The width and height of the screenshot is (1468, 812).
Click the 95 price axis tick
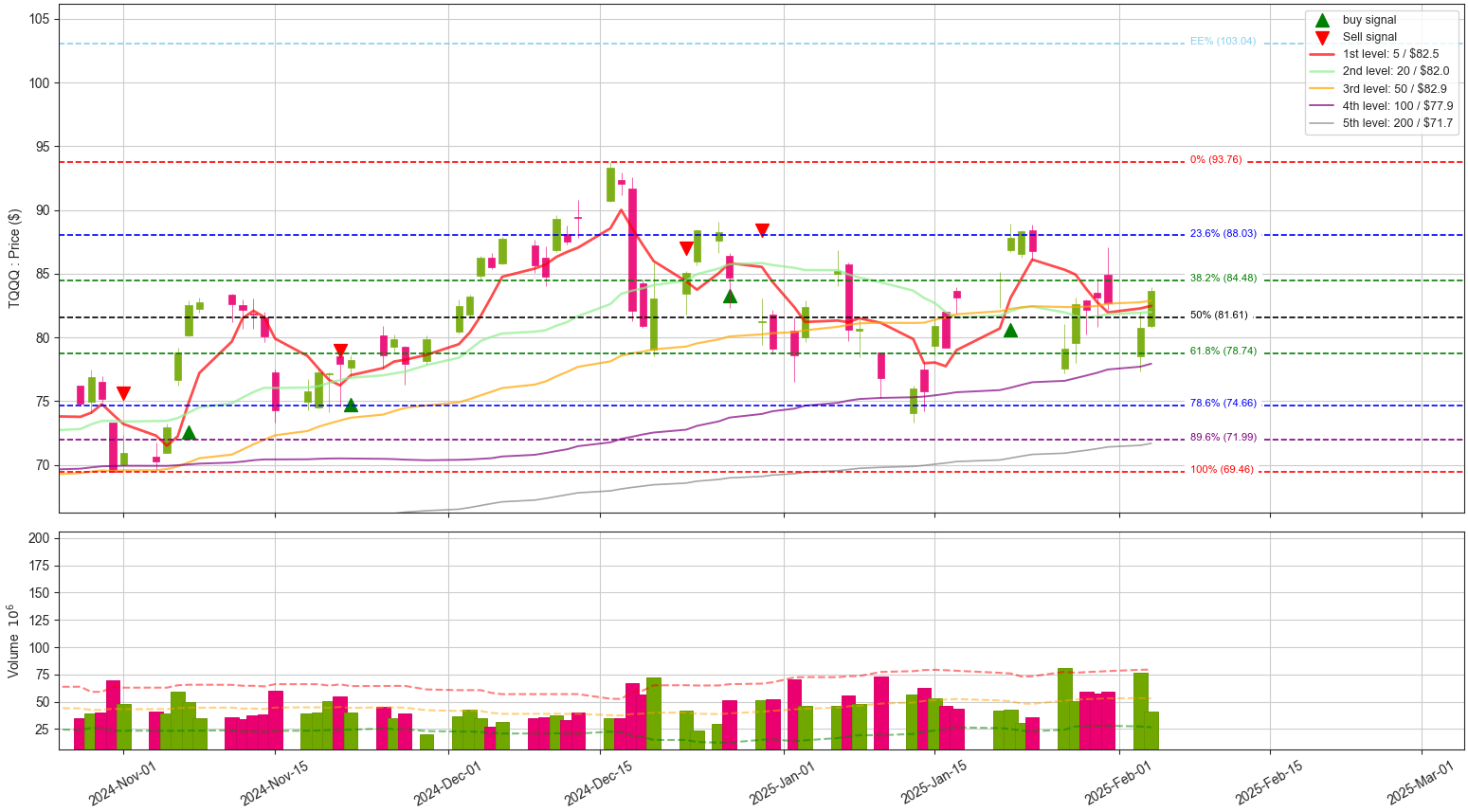(43, 147)
